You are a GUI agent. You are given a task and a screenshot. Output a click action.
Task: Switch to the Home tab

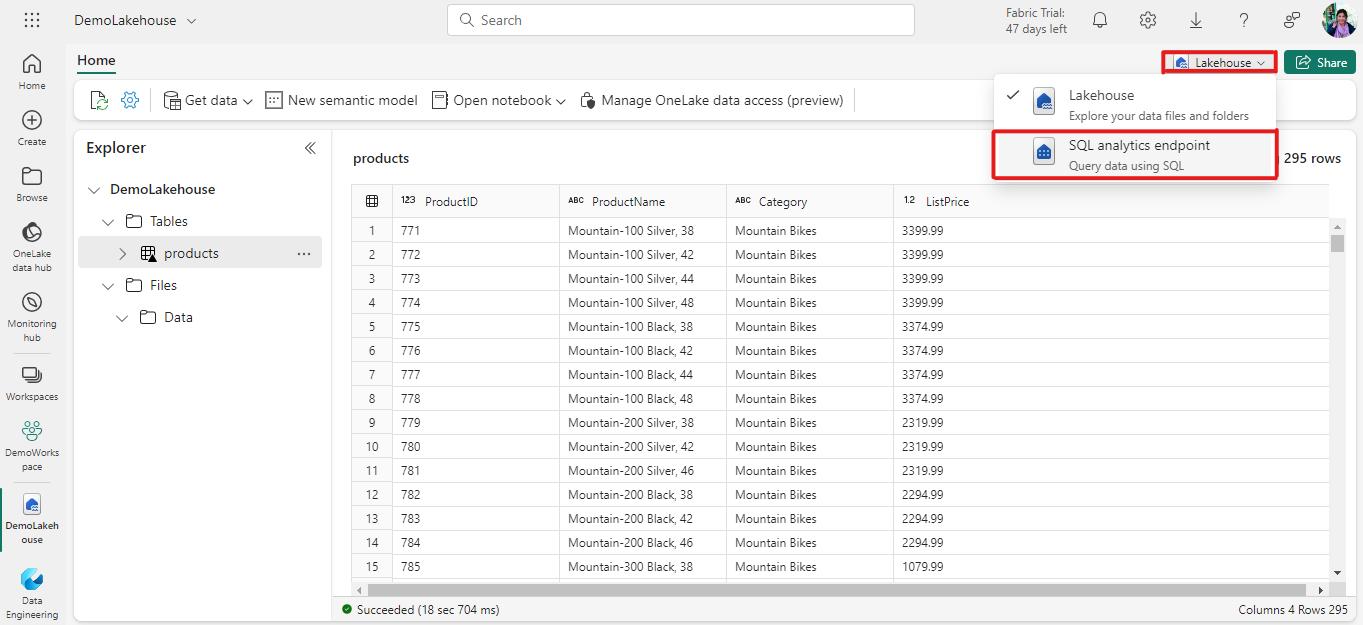[x=96, y=60]
